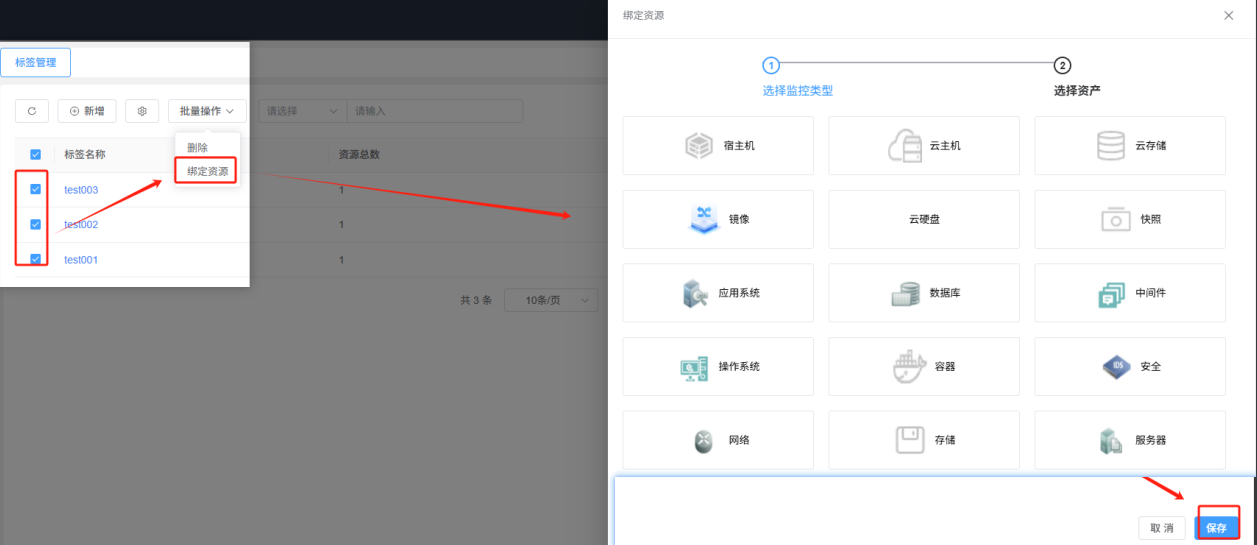This screenshot has height=545, width=1257.
Task: Toggle the select-all header checkbox
Action: [x=35, y=155]
